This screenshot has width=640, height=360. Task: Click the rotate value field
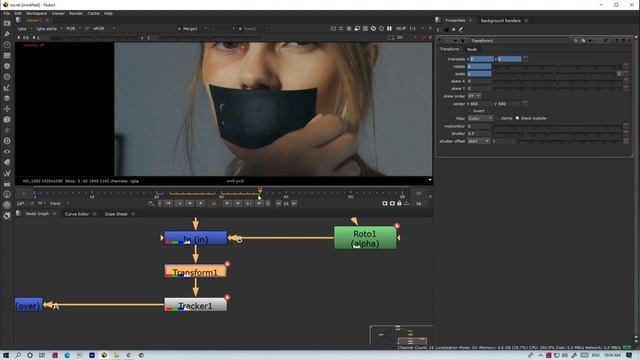[x=479, y=67]
